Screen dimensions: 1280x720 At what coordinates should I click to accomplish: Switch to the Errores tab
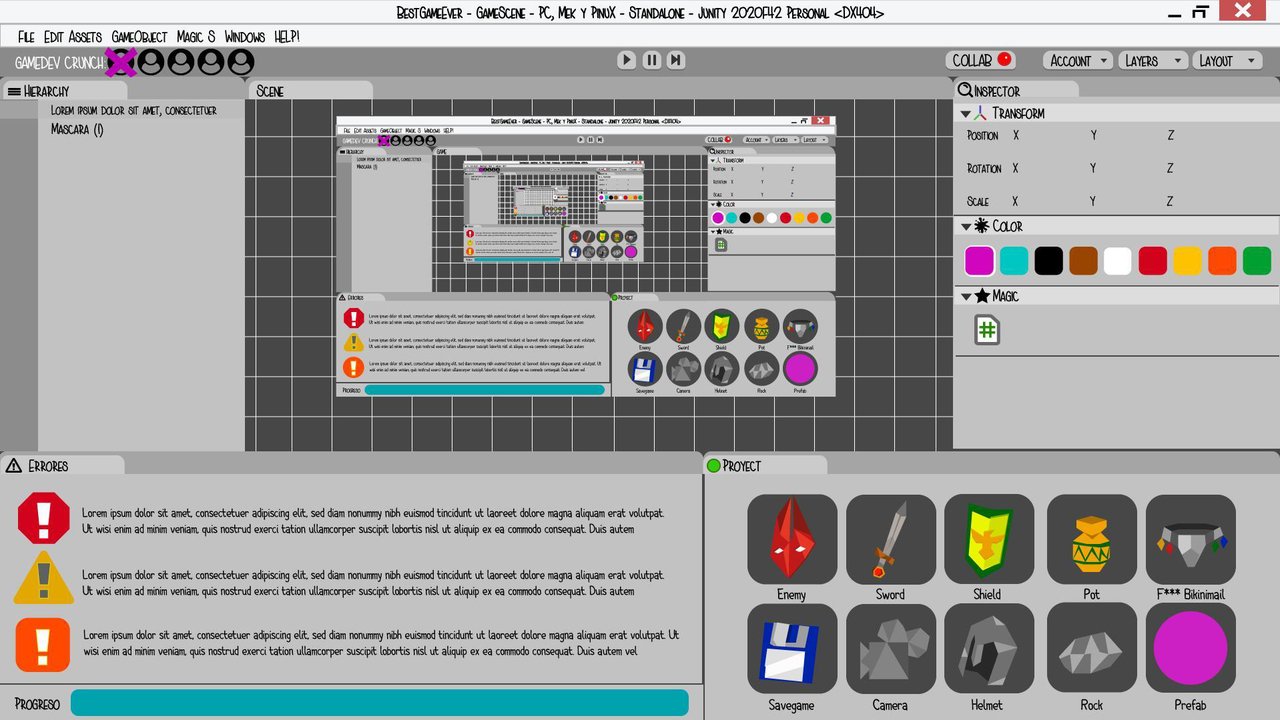click(x=62, y=466)
